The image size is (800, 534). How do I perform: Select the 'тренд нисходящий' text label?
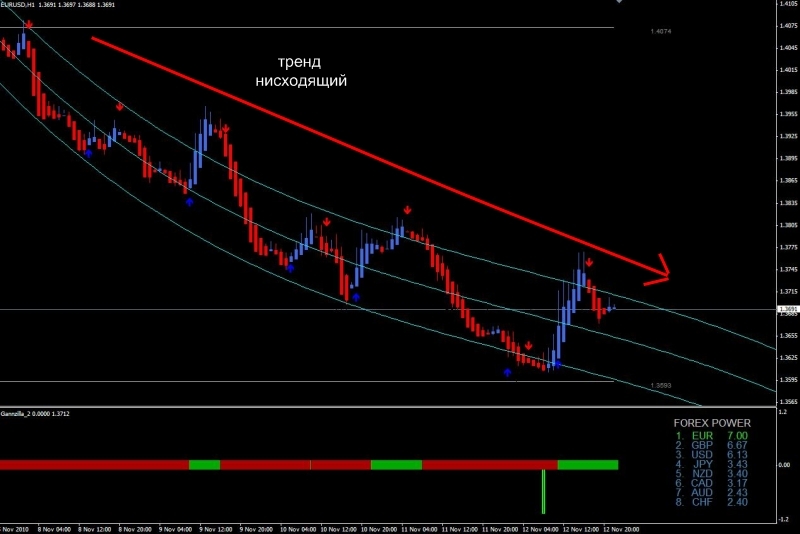pyautogui.click(x=301, y=70)
